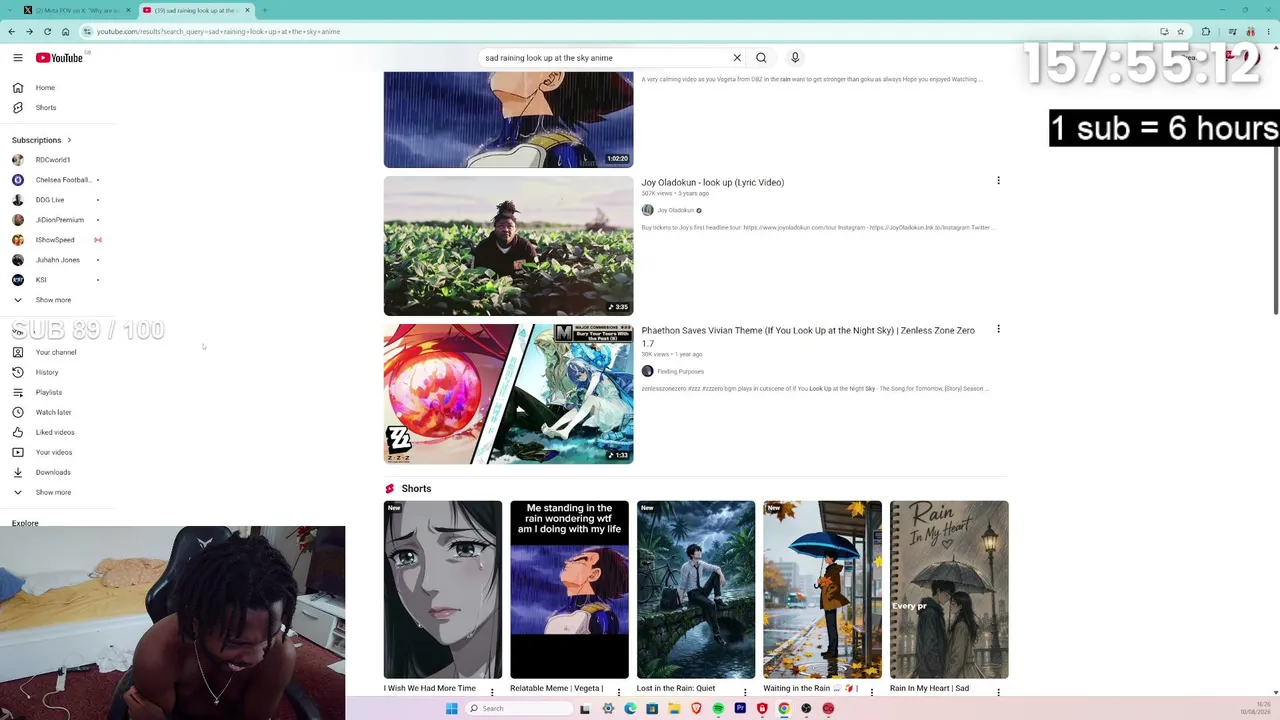Screen dimensions: 1280x720
Task: Open Microsoft Edge from the taskbar
Action: [630, 708]
